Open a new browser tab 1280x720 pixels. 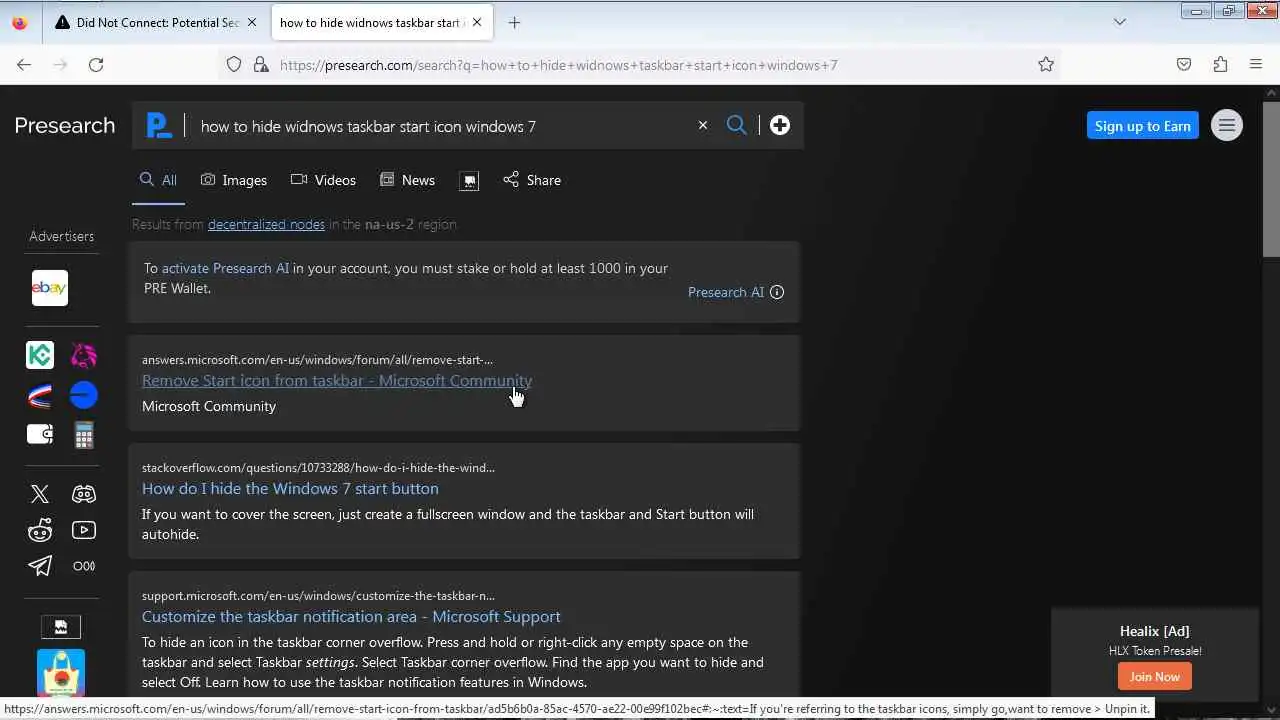(x=514, y=22)
